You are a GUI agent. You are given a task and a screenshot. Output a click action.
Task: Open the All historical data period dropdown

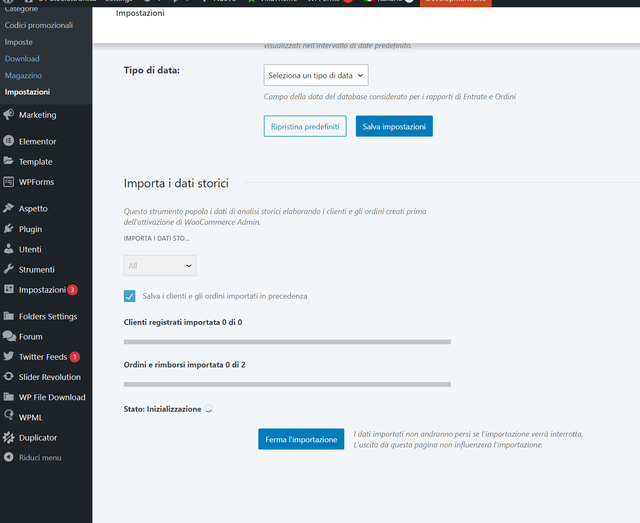pyautogui.click(x=160, y=265)
